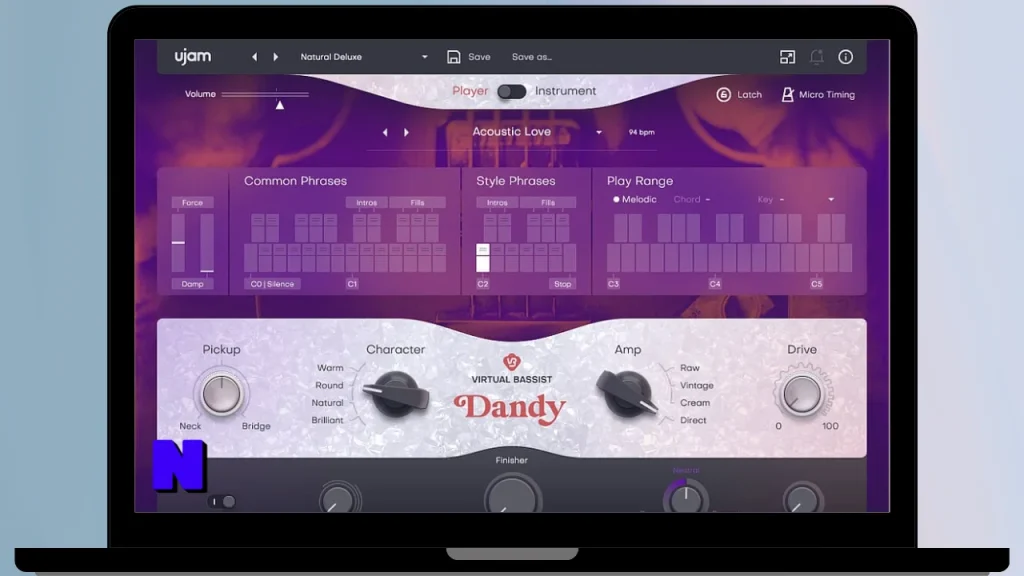This screenshot has height=576, width=1024.
Task: Go to previous preset next to Natural Deluxe
Action: coord(255,57)
